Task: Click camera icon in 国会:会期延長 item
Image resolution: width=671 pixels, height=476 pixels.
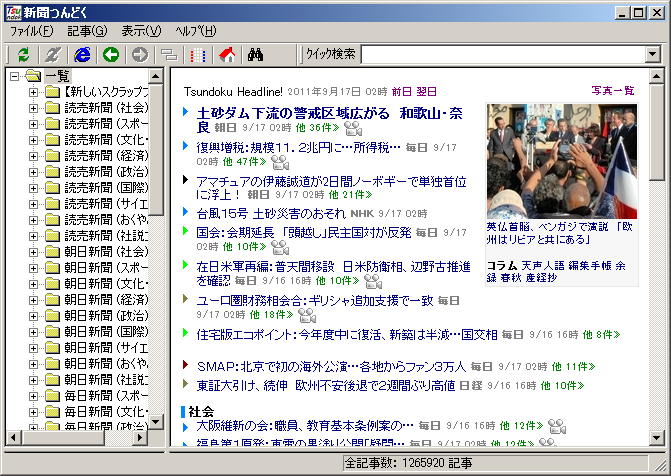Action: click(x=280, y=247)
